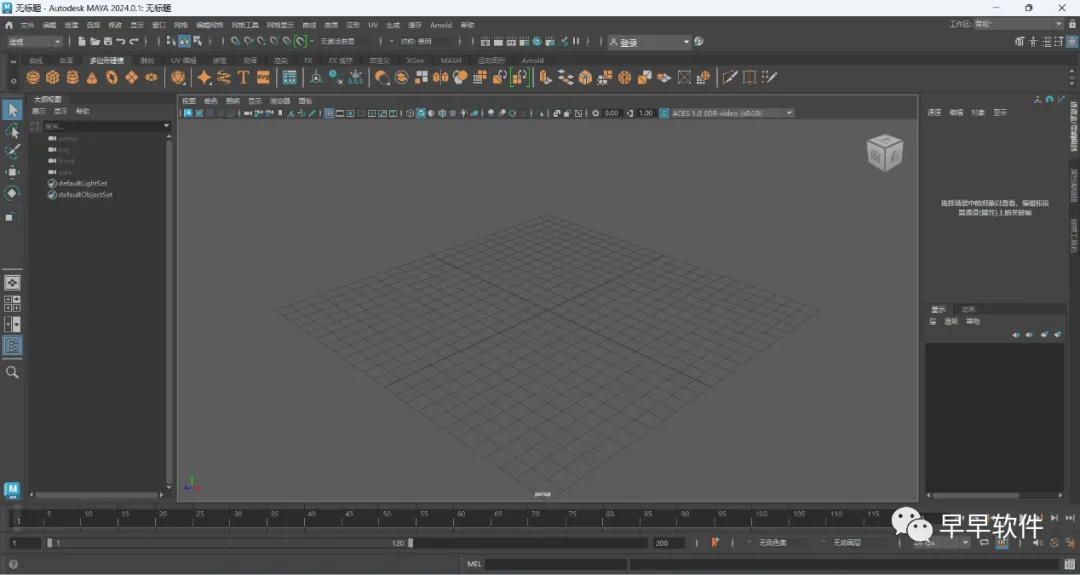Expand the ACES 1.0 SDR-video color dropdown
Screen dimensions: 1080x575
point(789,113)
